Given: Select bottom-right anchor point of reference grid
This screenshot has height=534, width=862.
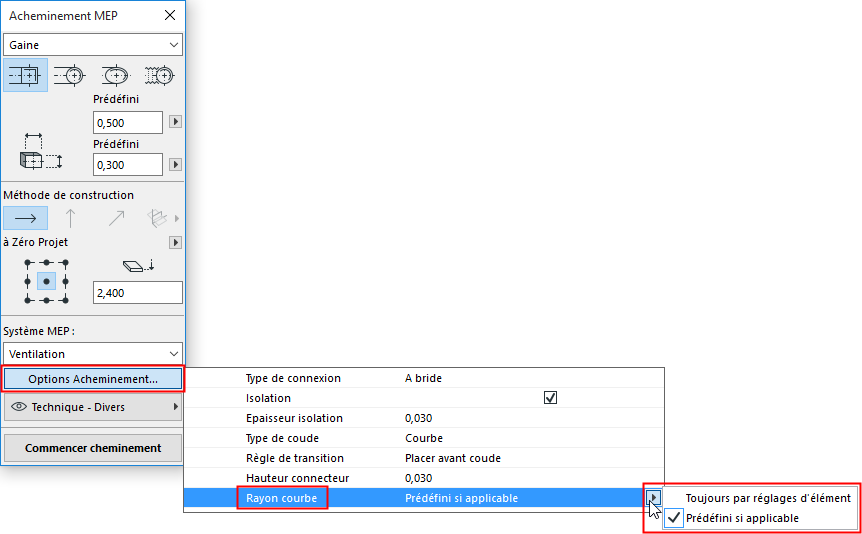Looking at the screenshot, I should tap(65, 300).
